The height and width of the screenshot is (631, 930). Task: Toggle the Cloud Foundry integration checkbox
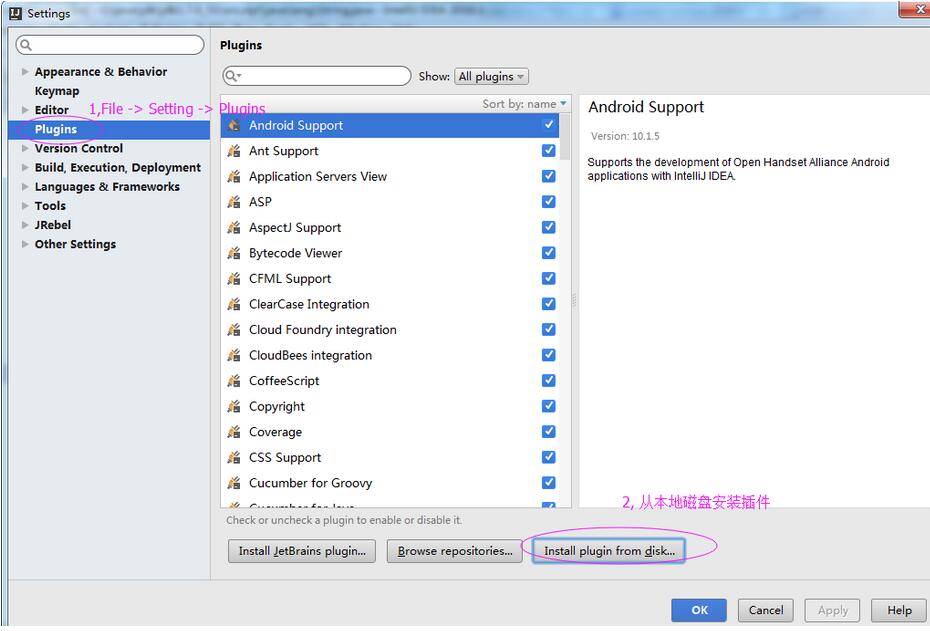pos(549,329)
